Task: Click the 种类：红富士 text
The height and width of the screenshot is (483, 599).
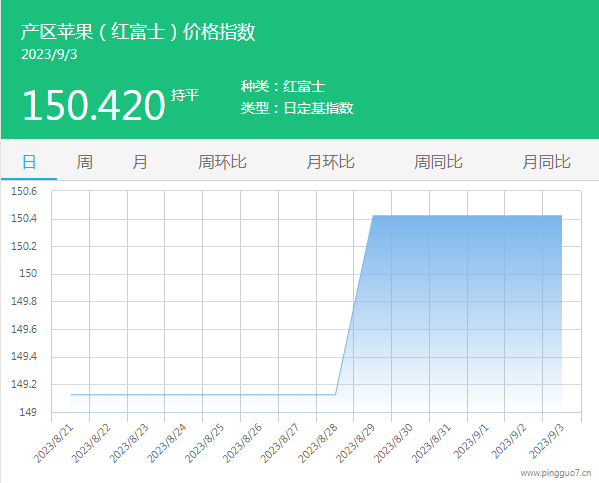Action: click(283, 87)
